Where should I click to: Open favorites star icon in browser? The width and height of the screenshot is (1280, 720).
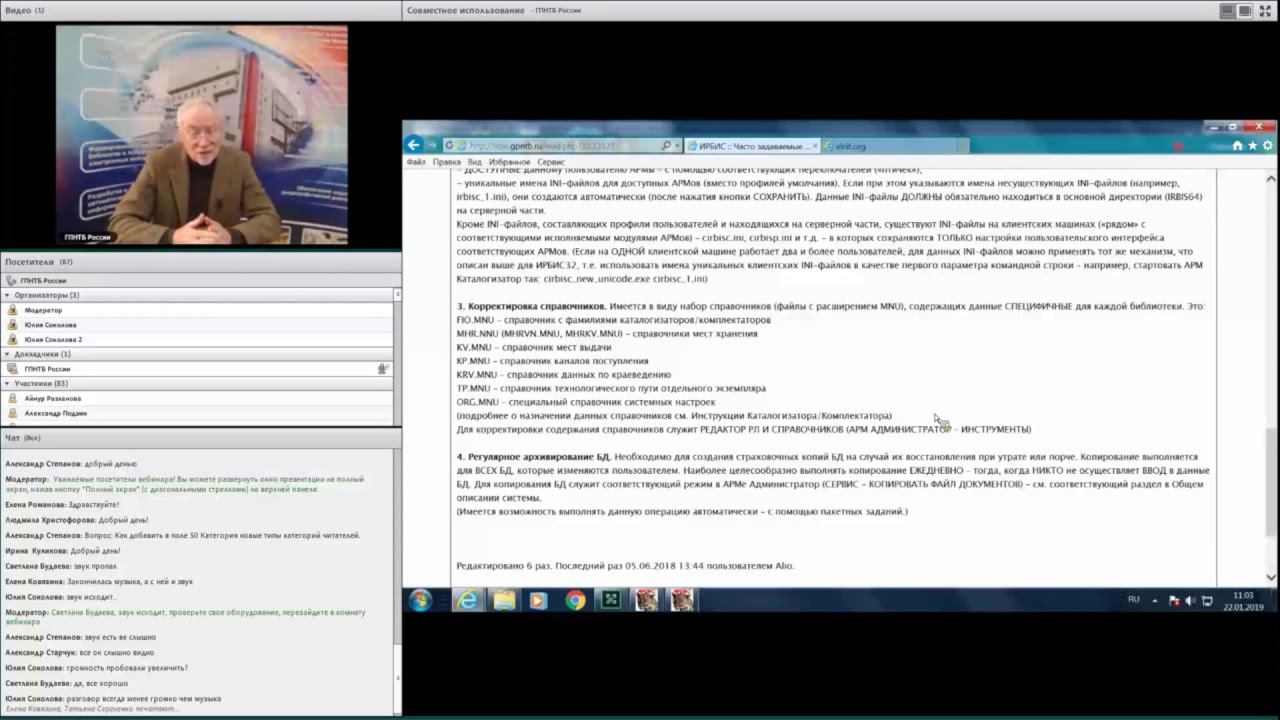[x=1252, y=146]
